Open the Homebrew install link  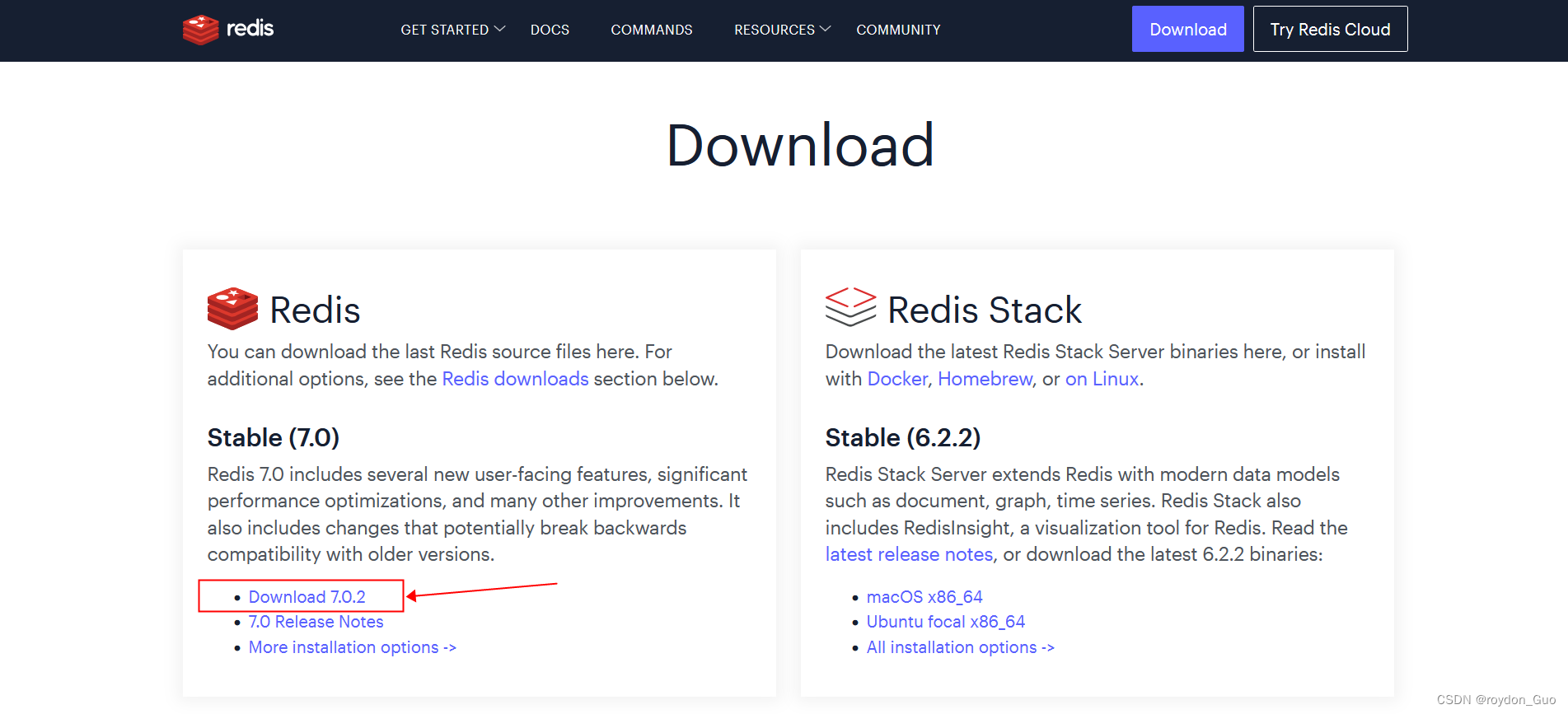pyautogui.click(x=985, y=379)
